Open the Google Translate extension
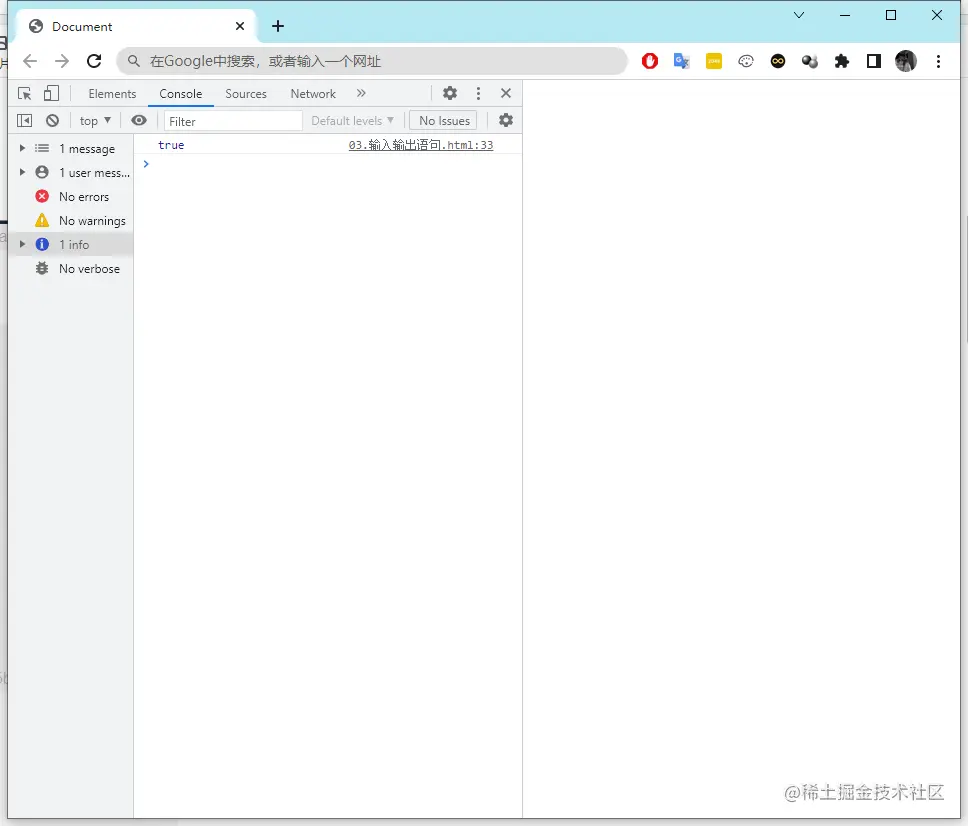 (x=682, y=61)
